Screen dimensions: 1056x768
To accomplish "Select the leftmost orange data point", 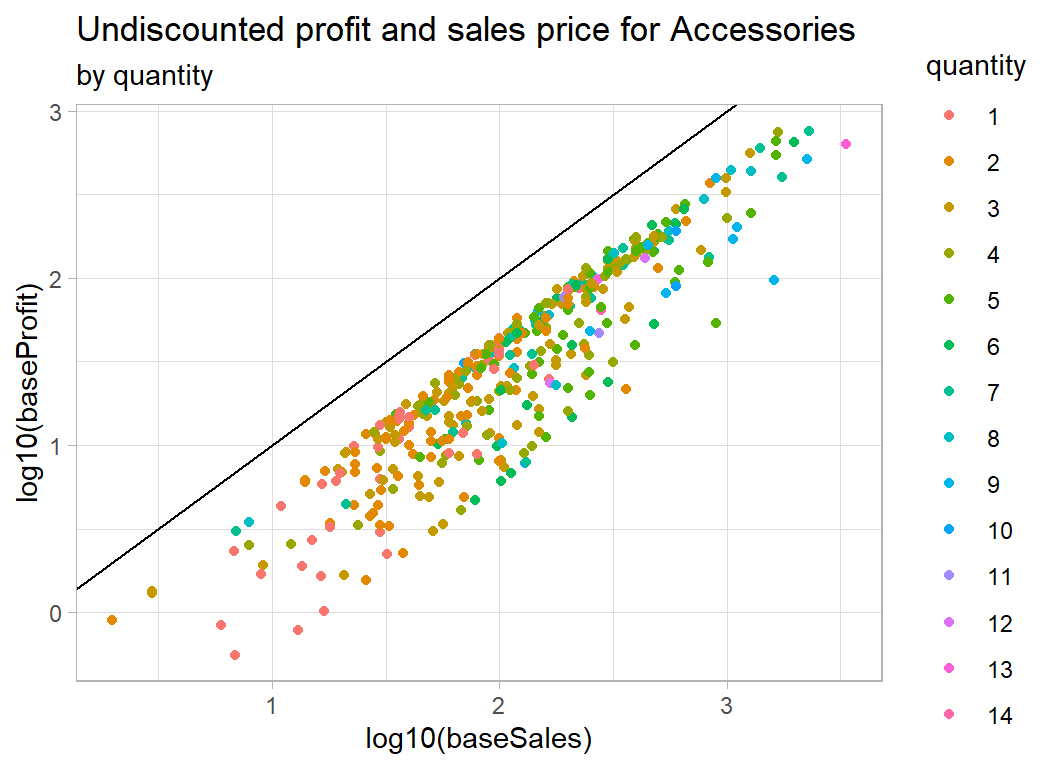I will pyautogui.click(x=112, y=620).
